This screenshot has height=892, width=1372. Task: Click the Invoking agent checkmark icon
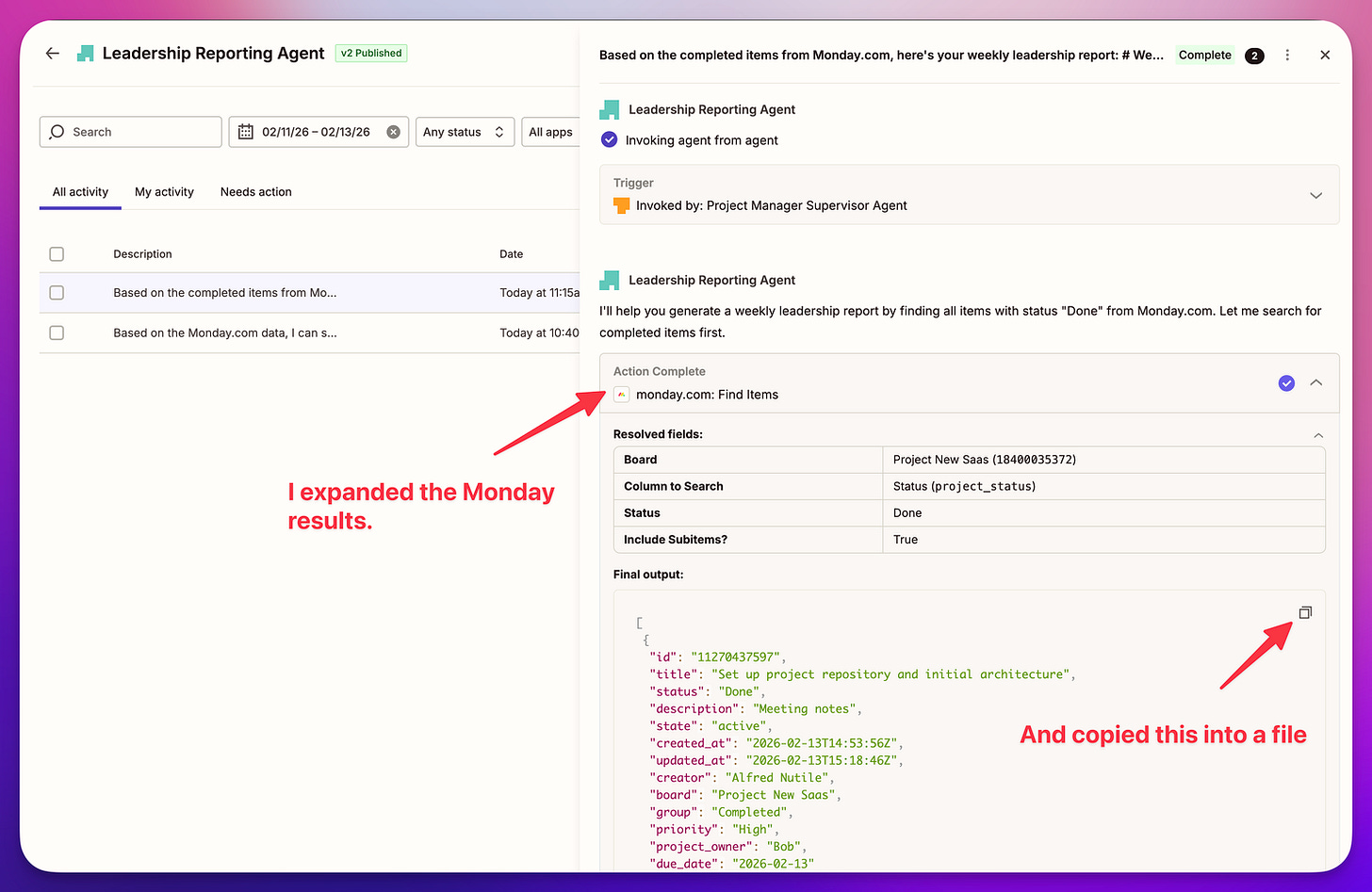pos(610,140)
